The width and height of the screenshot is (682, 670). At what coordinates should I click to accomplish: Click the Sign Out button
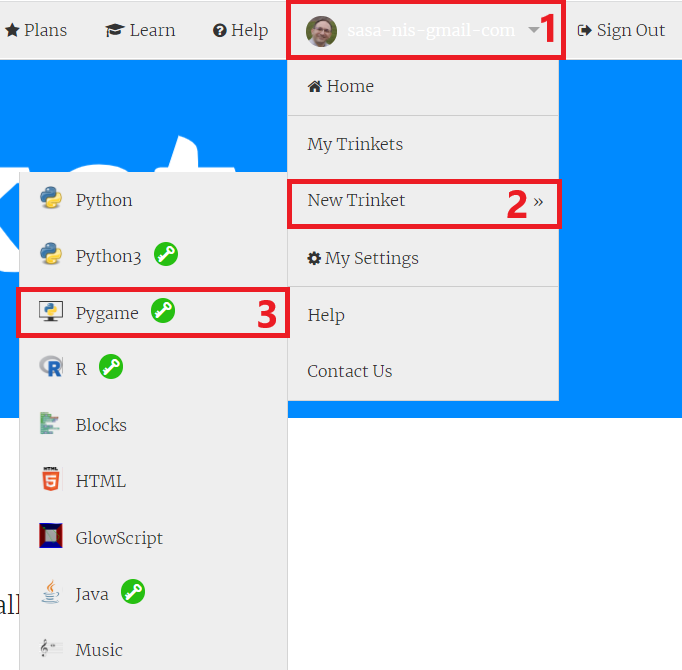coord(621,30)
